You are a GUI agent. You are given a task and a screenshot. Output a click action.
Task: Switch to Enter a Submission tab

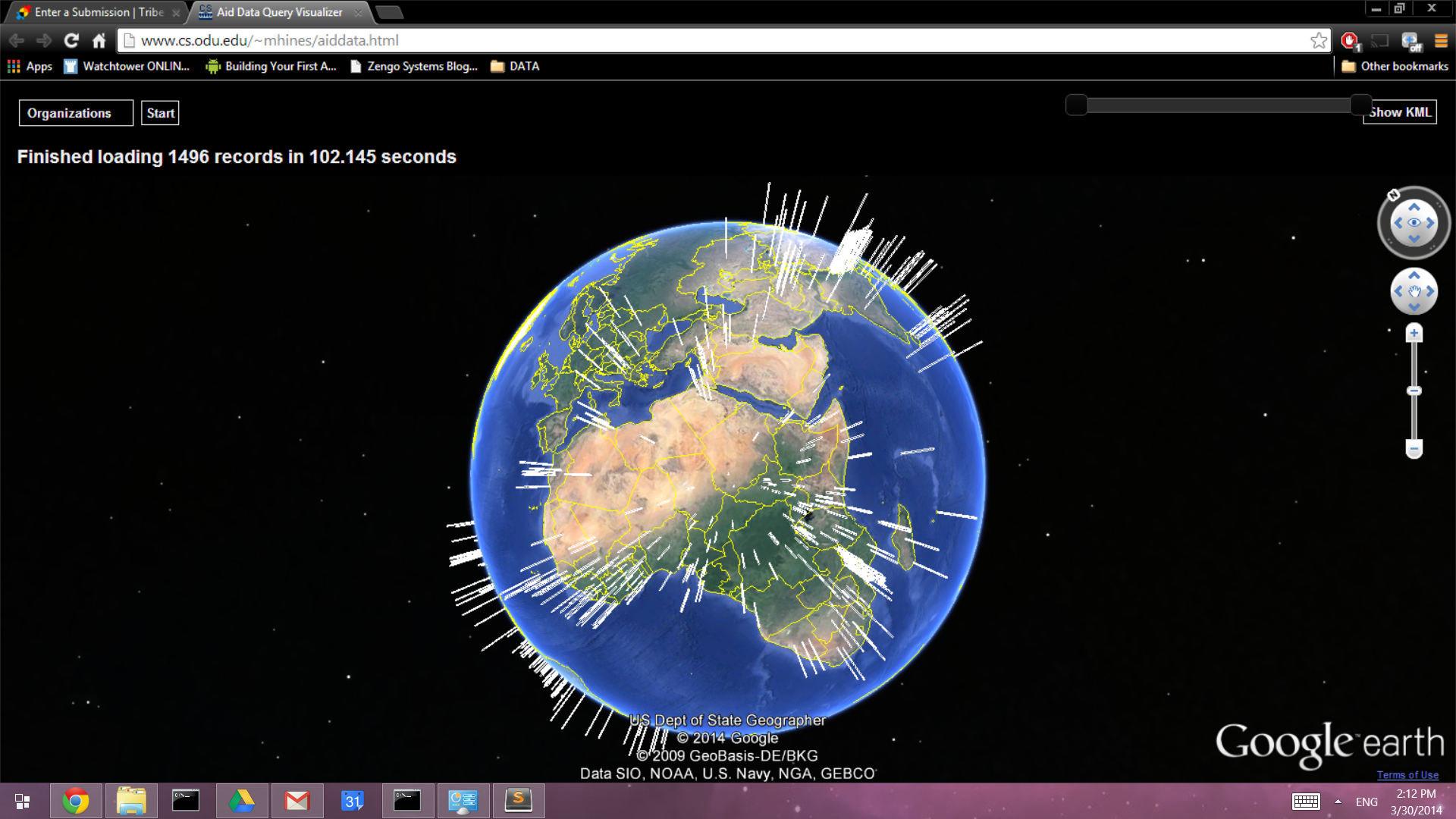pyautogui.click(x=99, y=12)
